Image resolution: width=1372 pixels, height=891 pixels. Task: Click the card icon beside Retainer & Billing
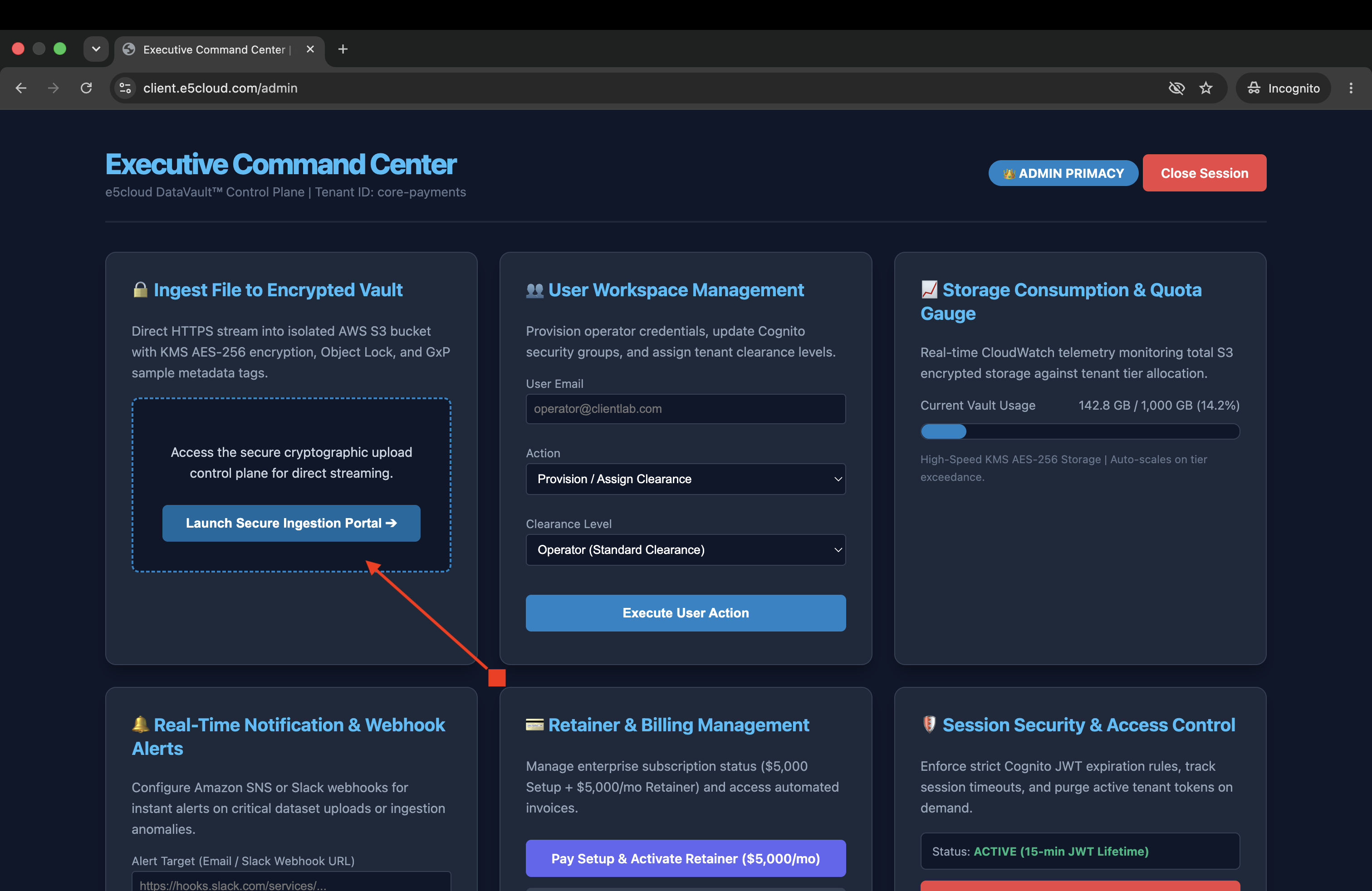(x=534, y=725)
